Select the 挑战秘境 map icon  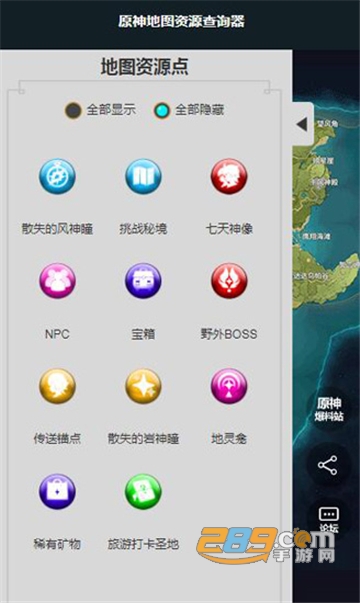(x=143, y=176)
